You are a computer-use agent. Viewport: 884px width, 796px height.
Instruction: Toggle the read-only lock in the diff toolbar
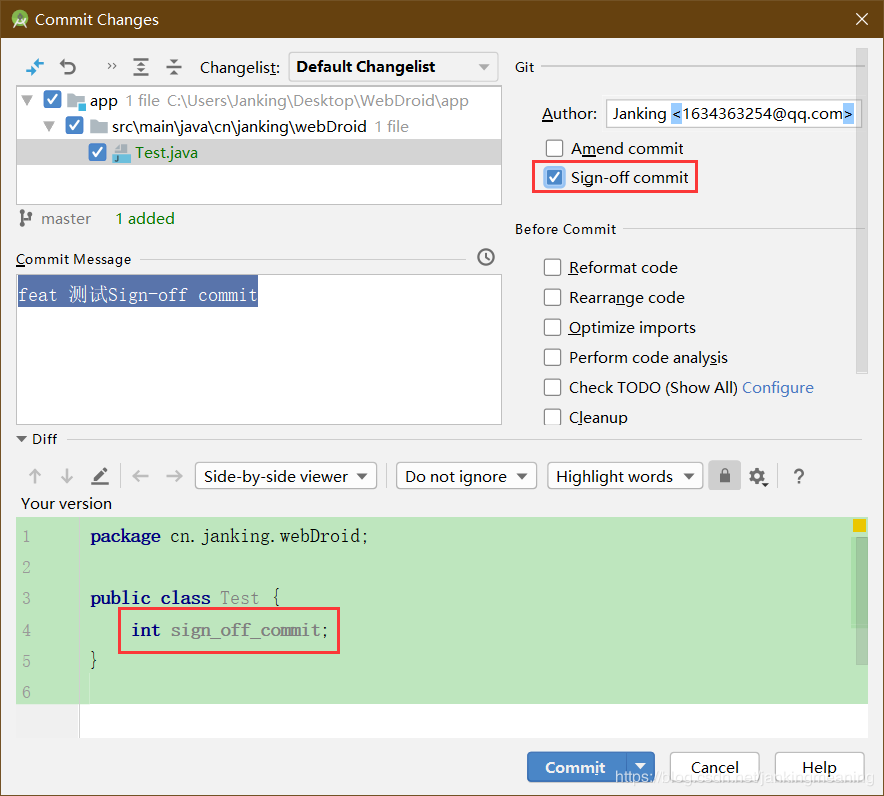(x=724, y=476)
